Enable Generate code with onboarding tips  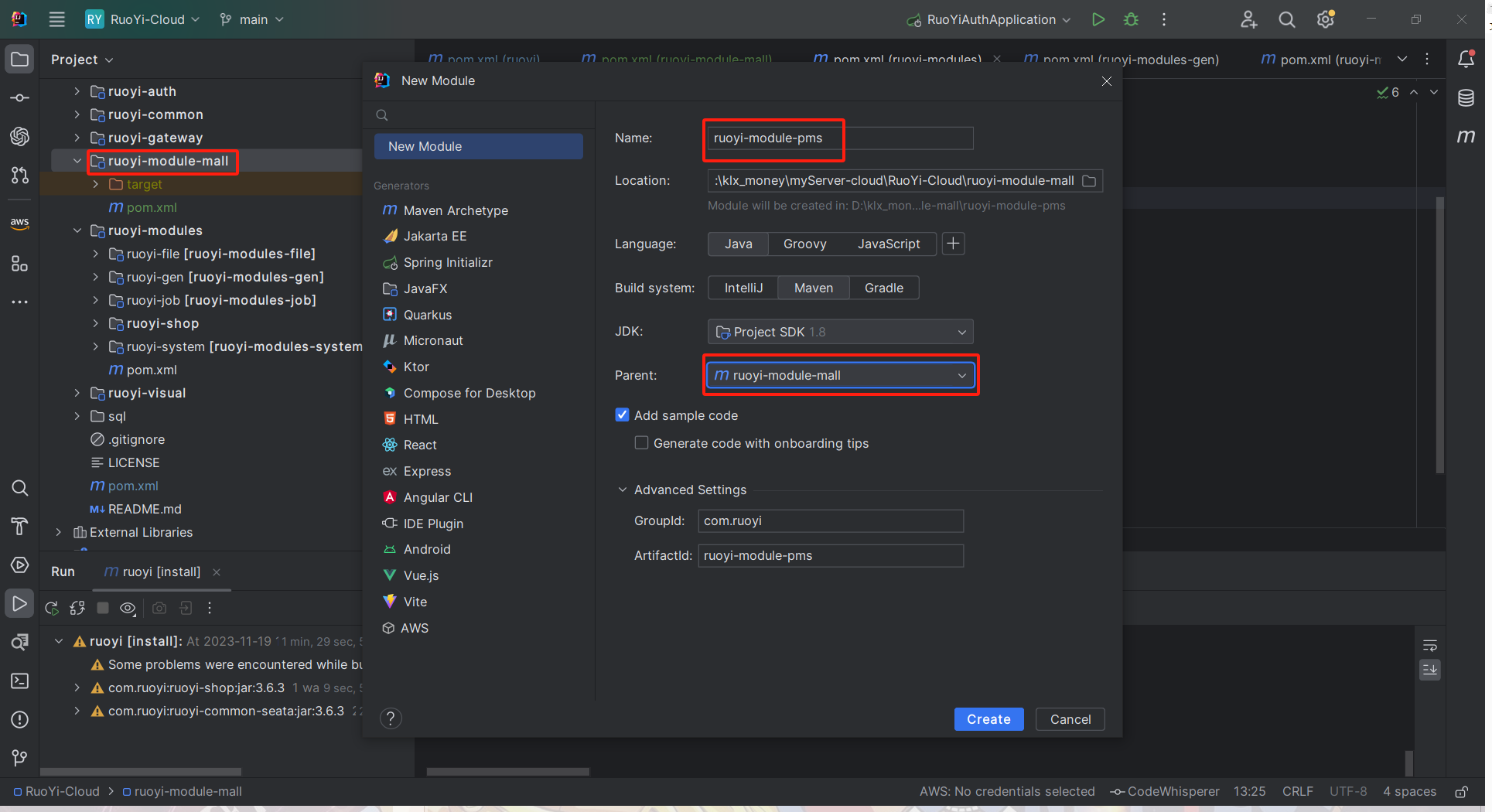[641, 443]
